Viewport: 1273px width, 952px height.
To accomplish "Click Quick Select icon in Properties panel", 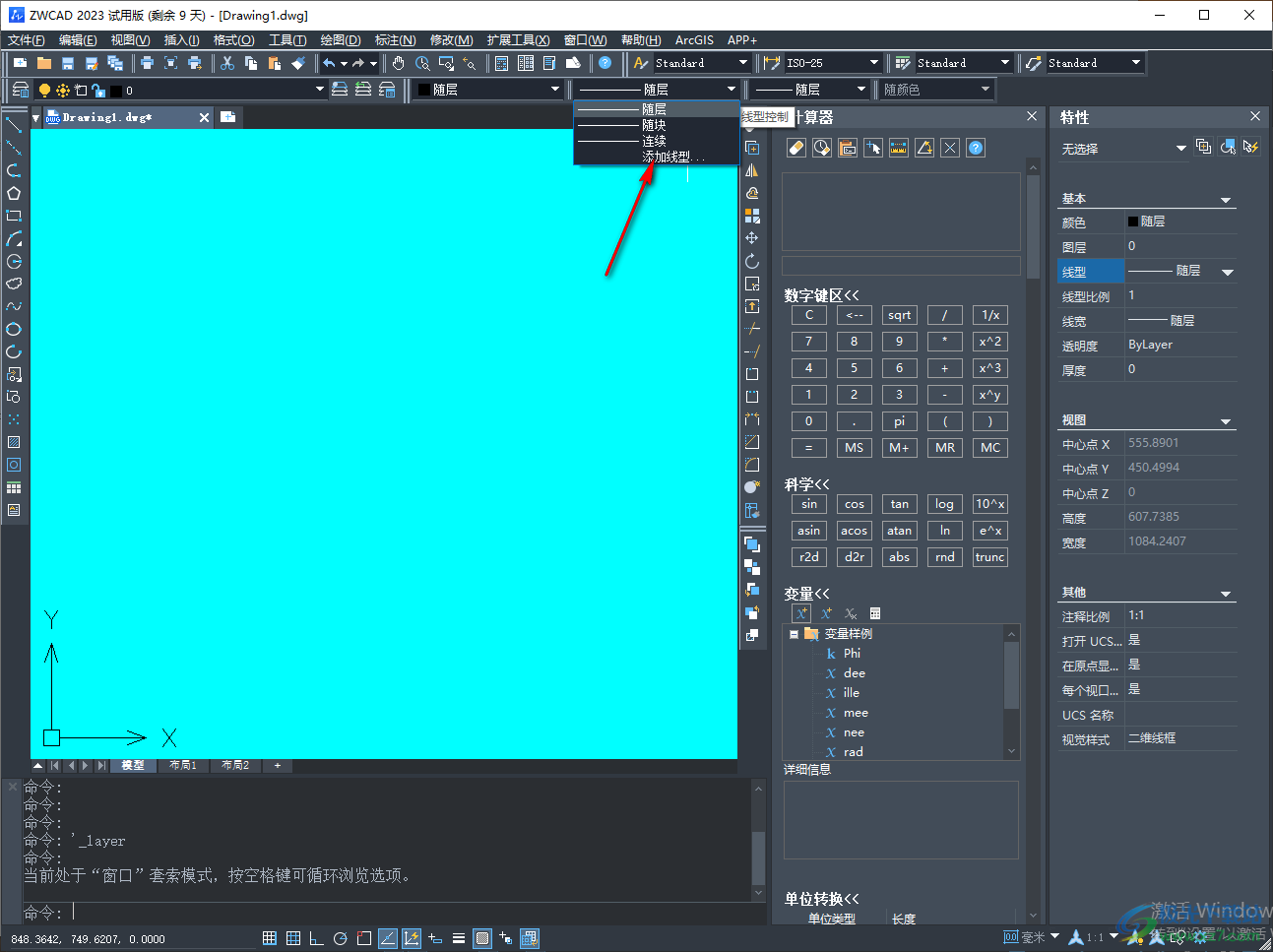I will (1251, 147).
